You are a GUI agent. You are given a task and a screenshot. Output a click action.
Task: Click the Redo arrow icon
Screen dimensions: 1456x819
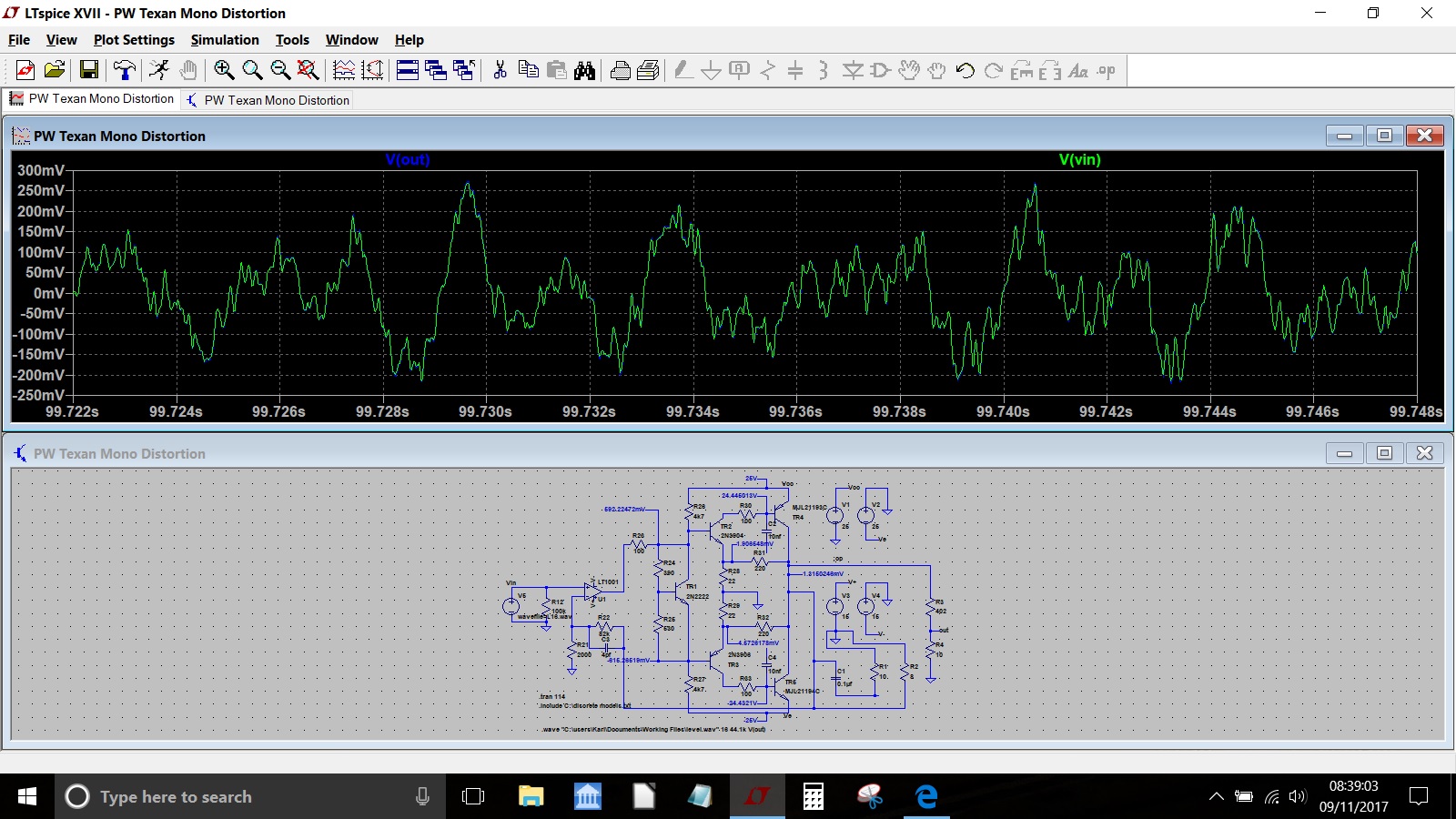tap(994, 70)
